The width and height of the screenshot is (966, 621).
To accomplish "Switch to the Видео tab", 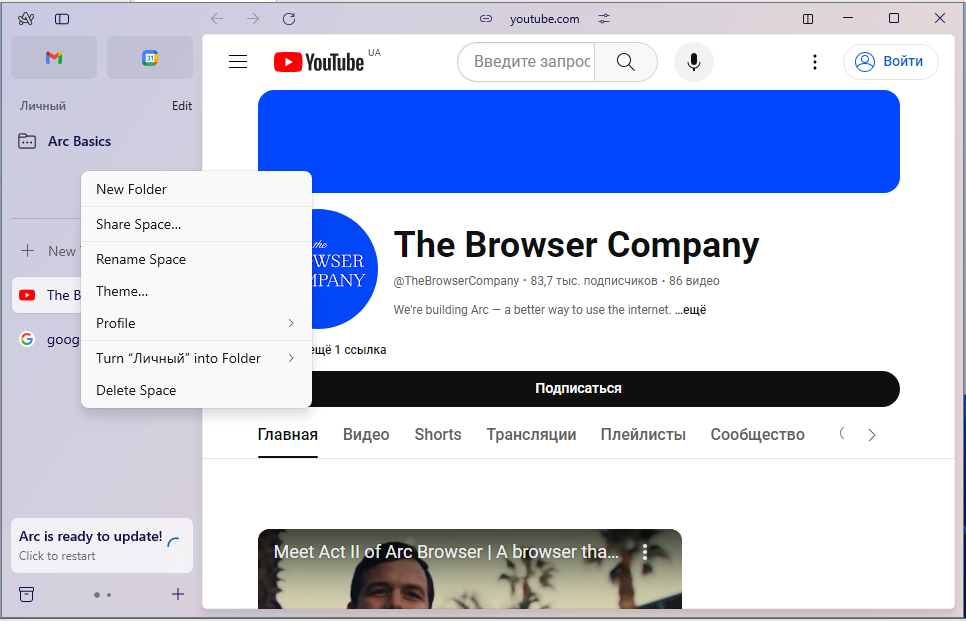I will (x=366, y=435).
